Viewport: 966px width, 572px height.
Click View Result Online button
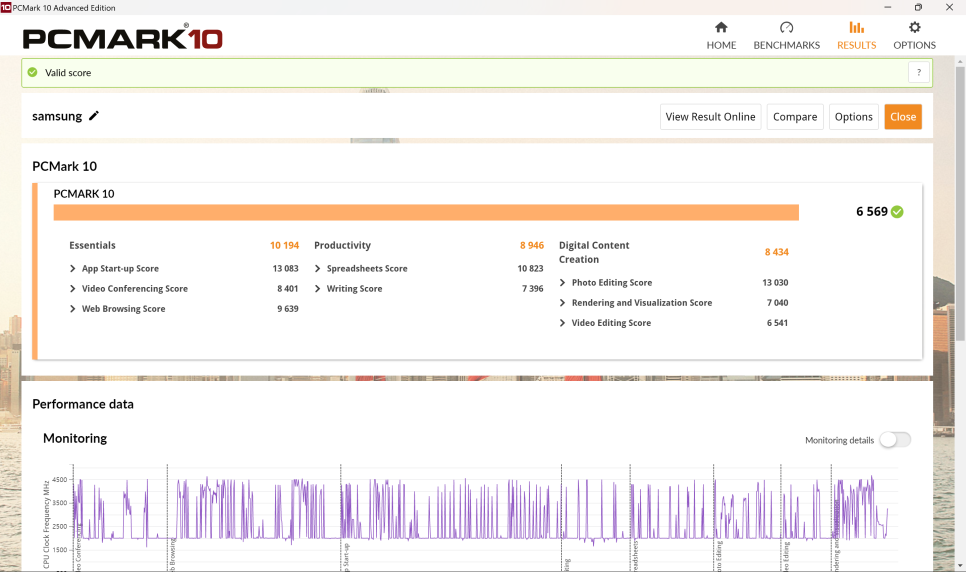click(x=710, y=116)
